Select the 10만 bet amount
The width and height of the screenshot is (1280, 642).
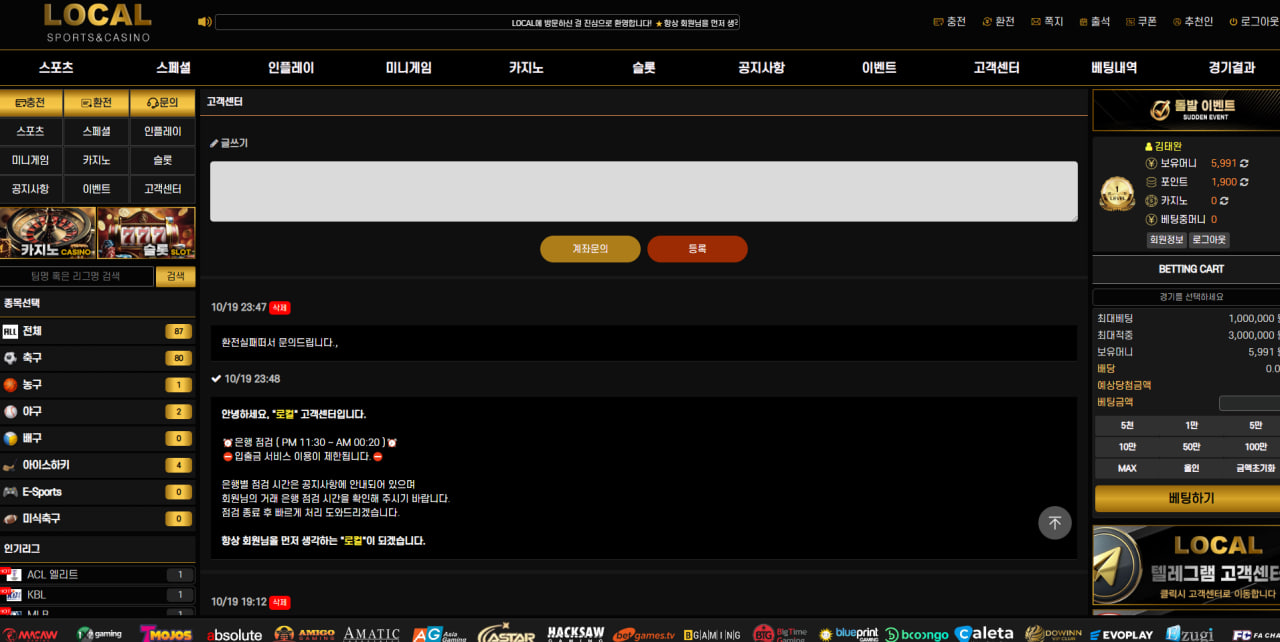(x=1127, y=447)
